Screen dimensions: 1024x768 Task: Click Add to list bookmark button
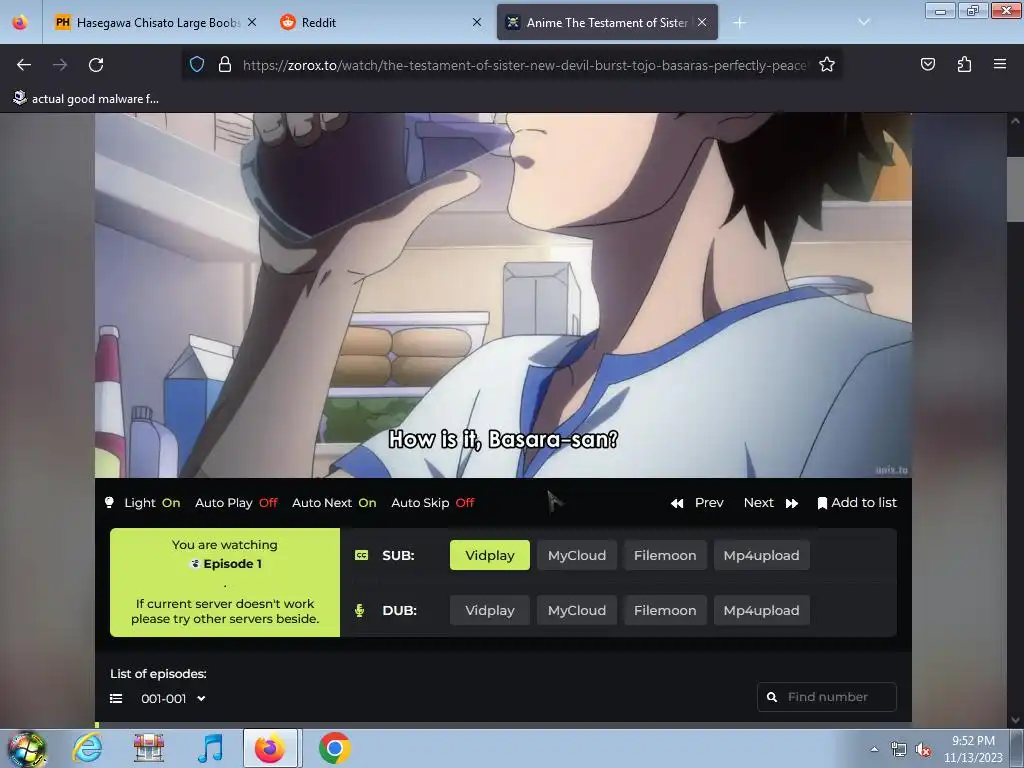pyautogui.click(x=857, y=503)
